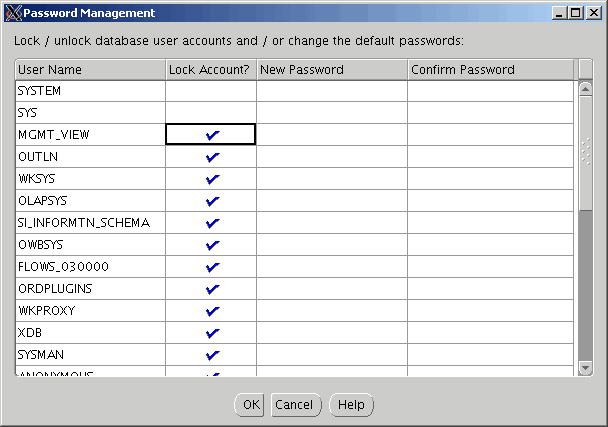Uncheck Lock Account for SYSMAN
608x427 pixels.
tap(211, 354)
